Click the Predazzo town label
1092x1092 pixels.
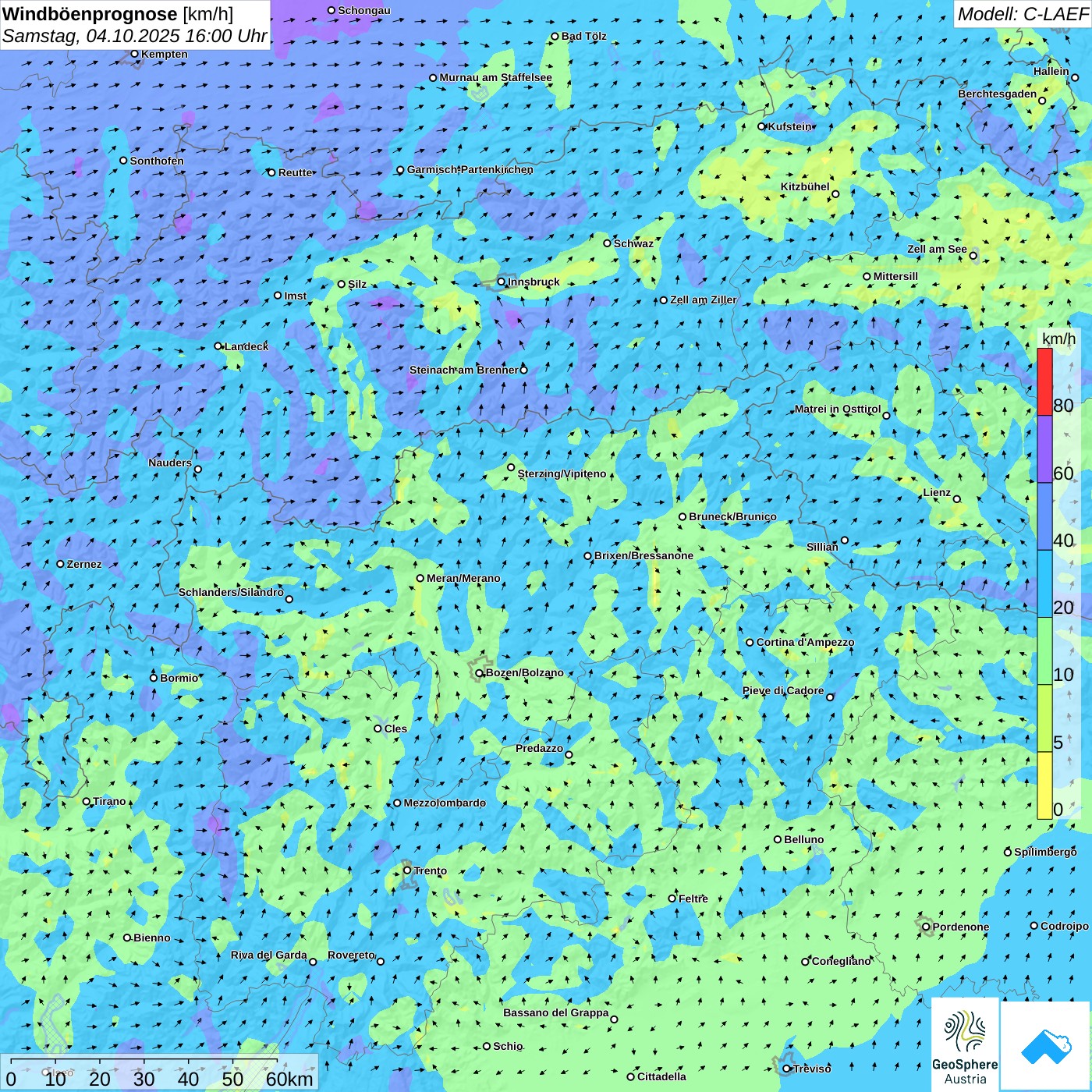click(539, 748)
